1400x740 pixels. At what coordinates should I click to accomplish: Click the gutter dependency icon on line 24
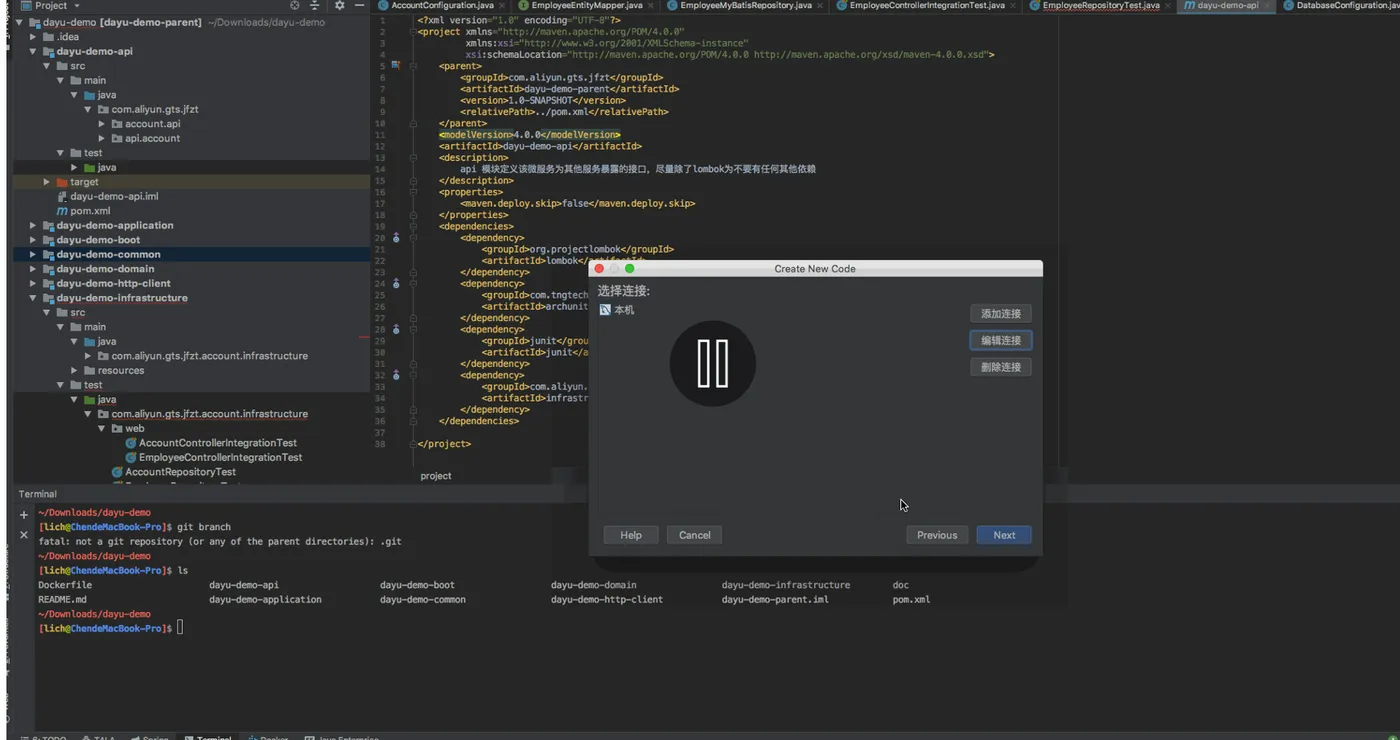396,284
